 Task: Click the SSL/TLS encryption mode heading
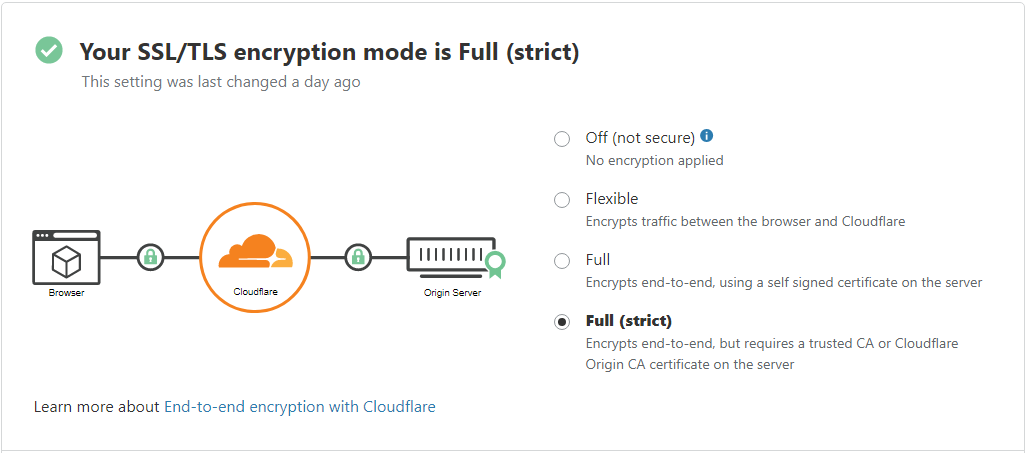329,52
